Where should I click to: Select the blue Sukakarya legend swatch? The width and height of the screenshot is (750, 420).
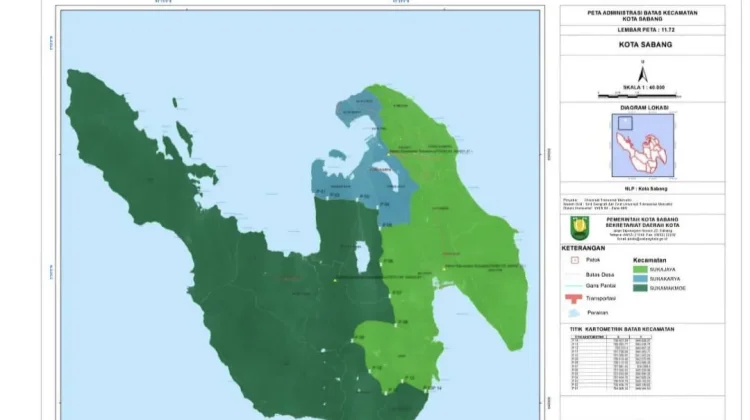(640, 279)
